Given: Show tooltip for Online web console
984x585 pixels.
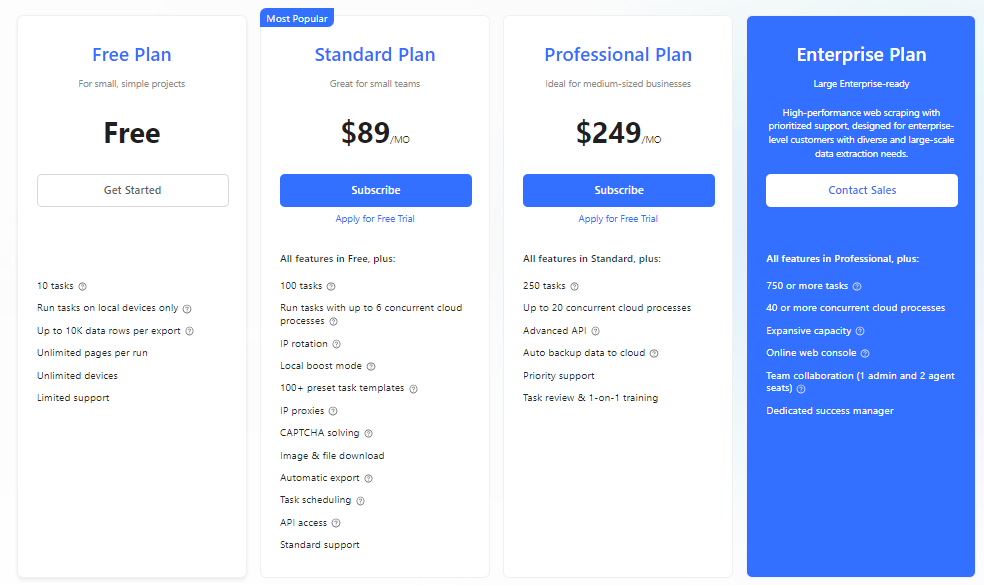Looking at the screenshot, I should (x=865, y=353).
